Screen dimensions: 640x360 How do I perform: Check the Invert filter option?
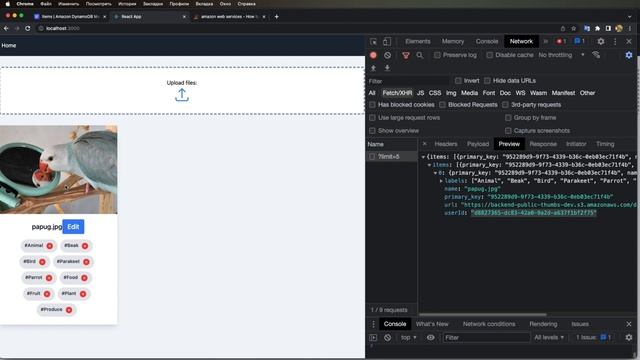pyautogui.click(x=458, y=81)
